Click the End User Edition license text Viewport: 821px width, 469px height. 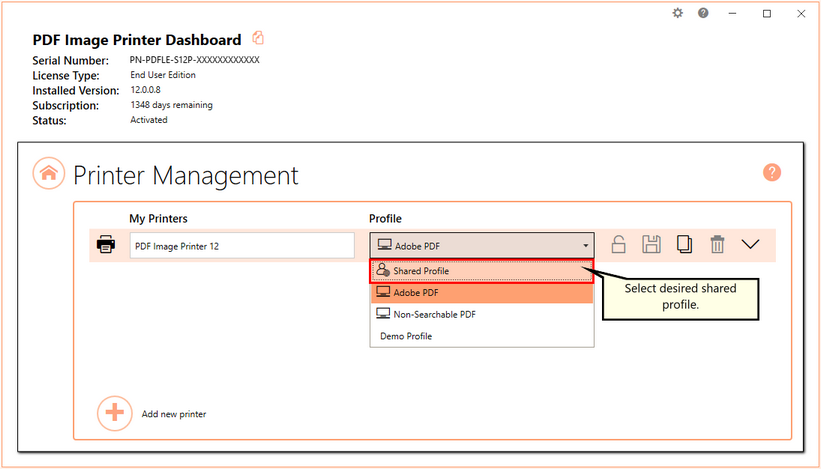pyautogui.click(x=163, y=75)
